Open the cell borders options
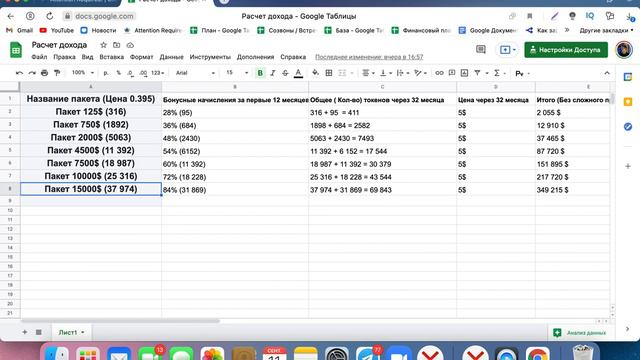 [329, 73]
